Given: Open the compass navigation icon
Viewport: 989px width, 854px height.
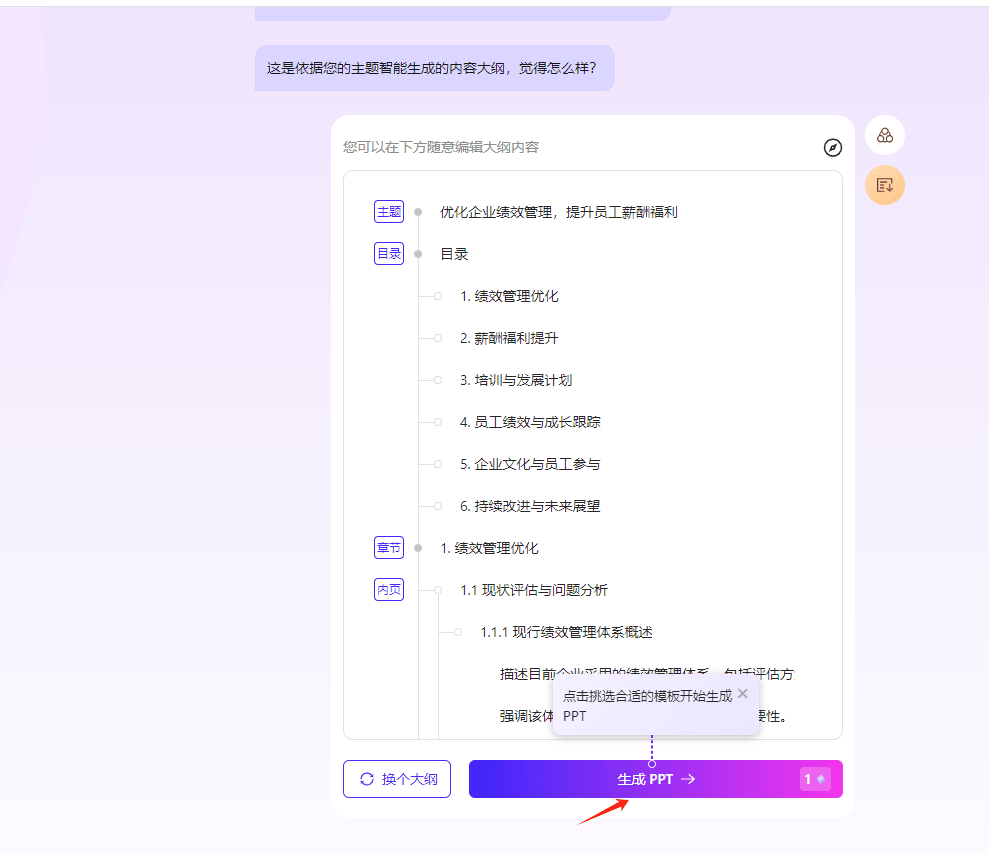Looking at the screenshot, I should click(x=833, y=148).
